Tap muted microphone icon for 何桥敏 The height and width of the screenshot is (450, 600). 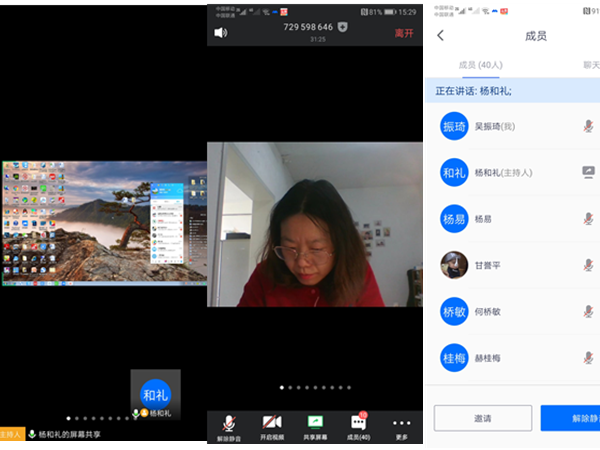tap(589, 311)
